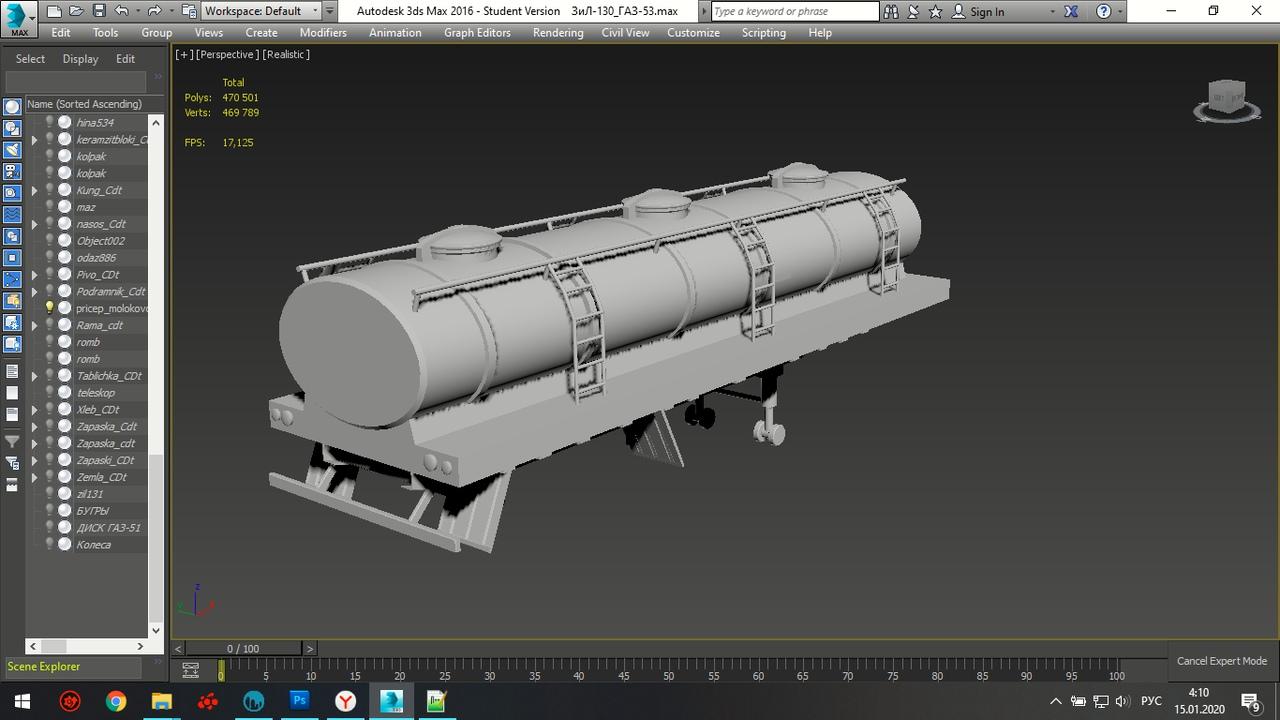The height and width of the screenshot is (720, 1280).
Task: Expand the Kung_Cdt tree node
Action: [34, 190]
